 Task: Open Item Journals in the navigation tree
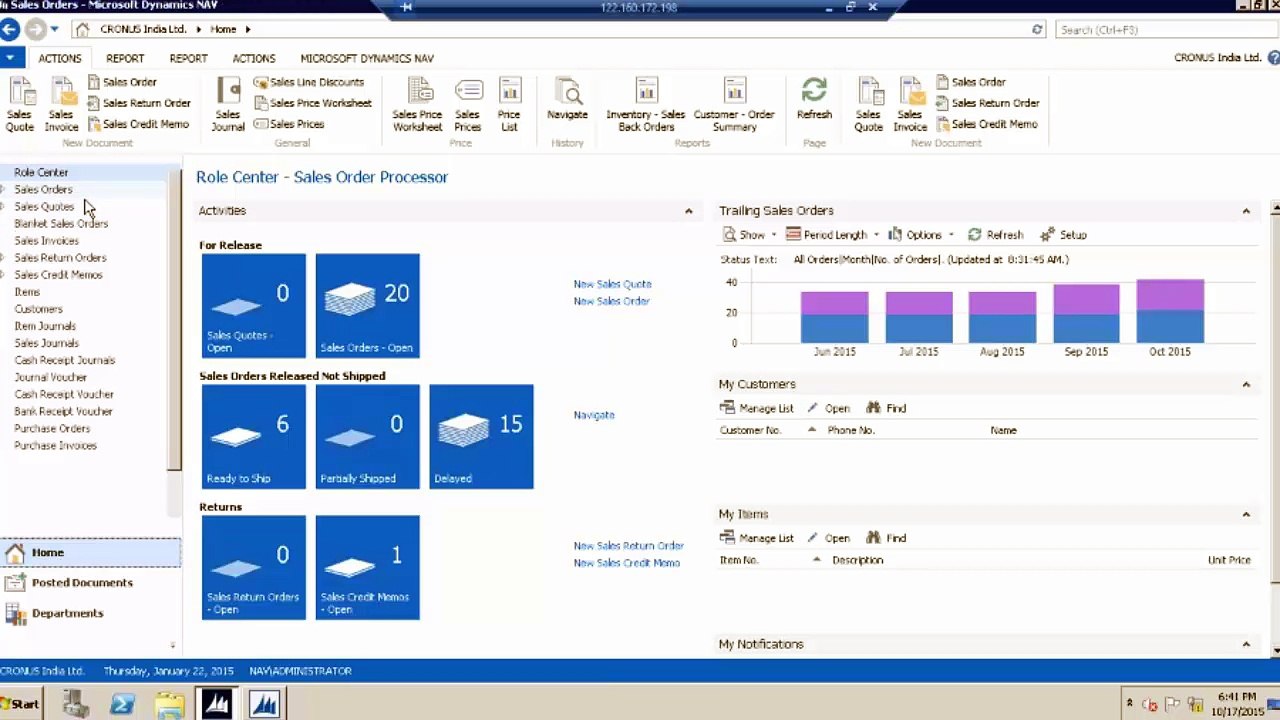(x=45, y=326)
